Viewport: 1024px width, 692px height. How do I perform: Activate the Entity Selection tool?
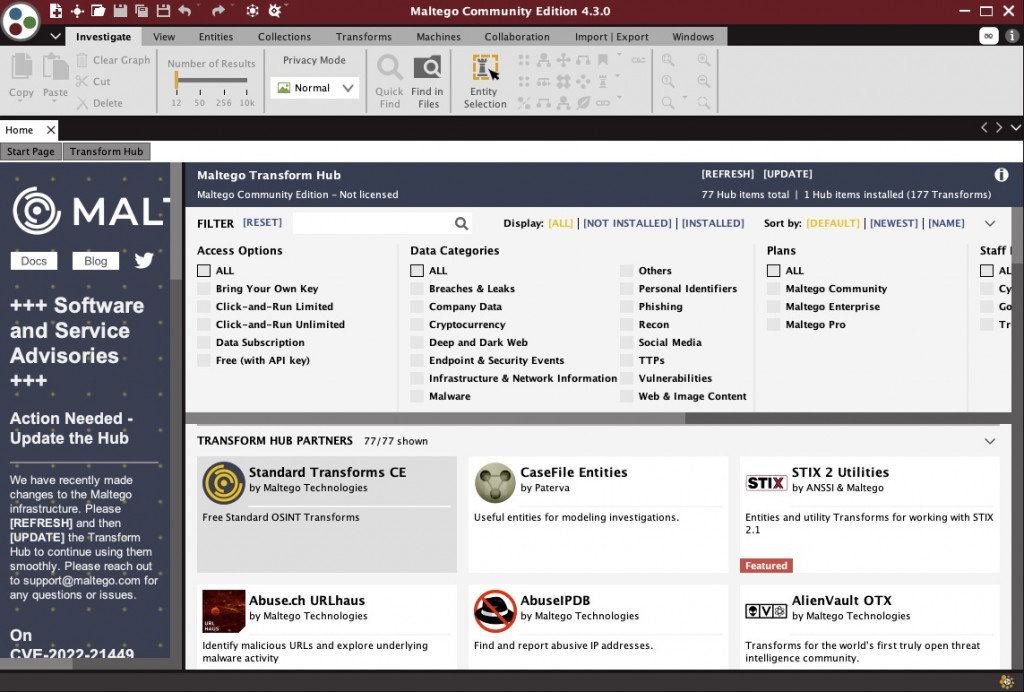485,81
